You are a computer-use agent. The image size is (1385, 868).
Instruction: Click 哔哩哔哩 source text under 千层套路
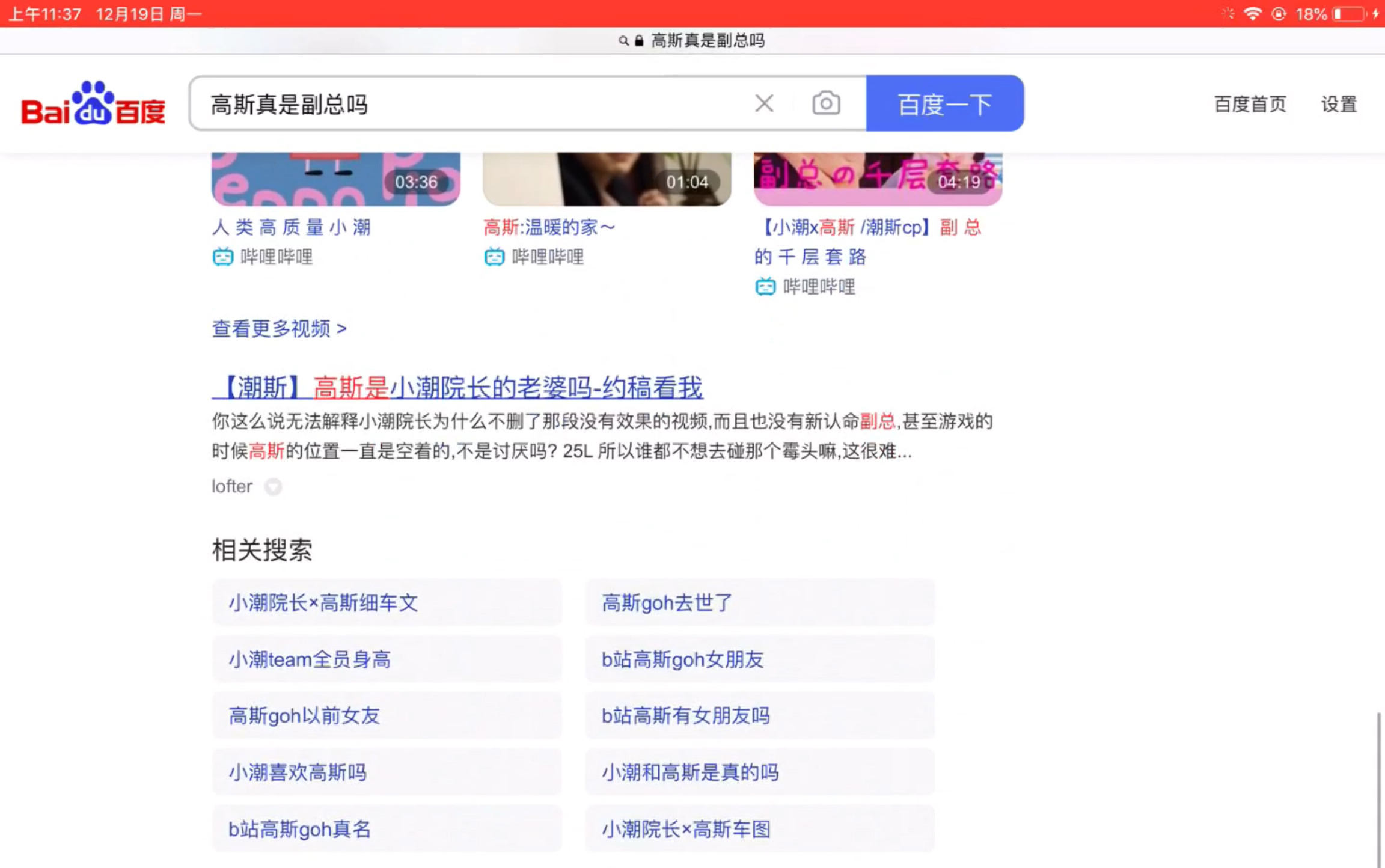tap(819, 287)
